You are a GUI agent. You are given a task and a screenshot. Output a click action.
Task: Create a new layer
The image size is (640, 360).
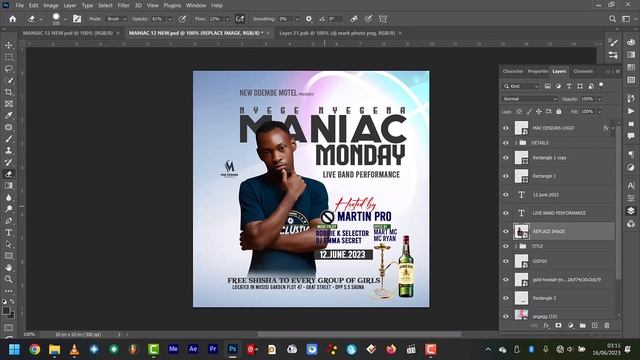coord(595,325)
